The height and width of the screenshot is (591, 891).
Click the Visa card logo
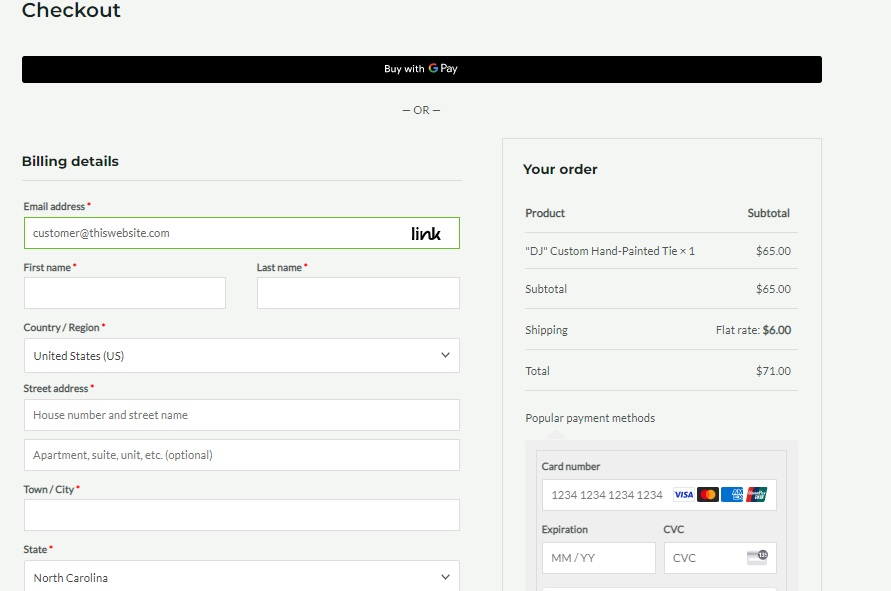tap(684, 495)
